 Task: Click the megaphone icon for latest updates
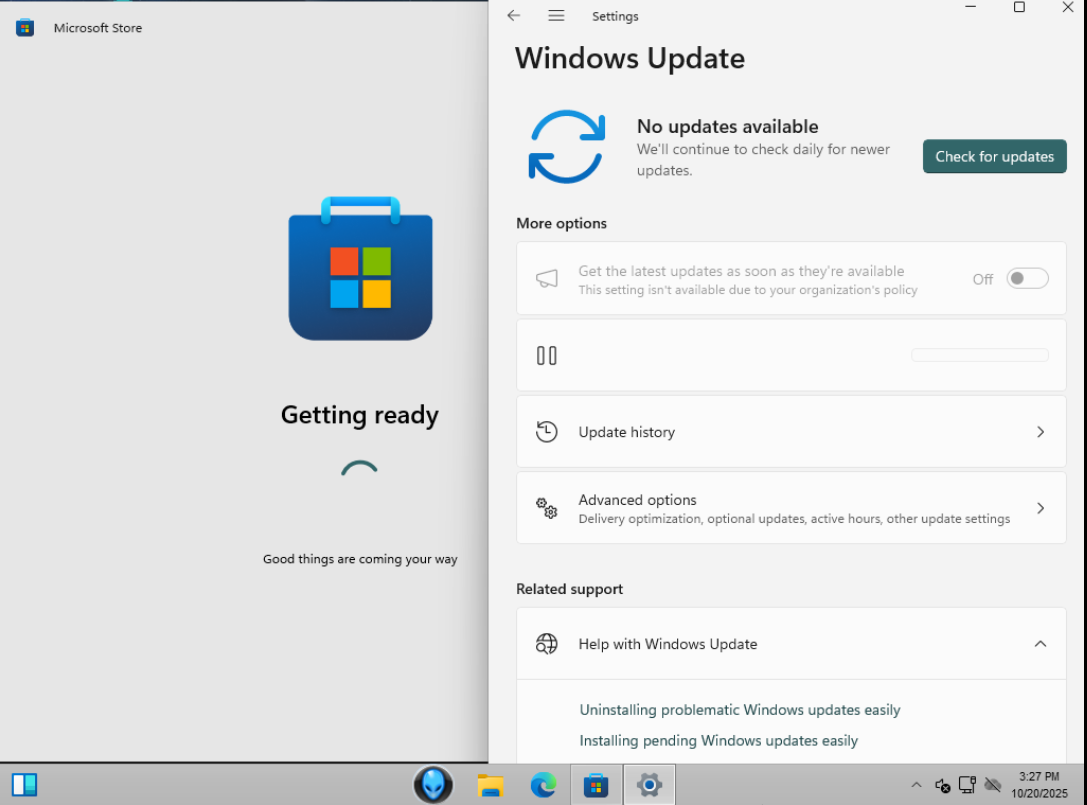[x=546, y=279]
